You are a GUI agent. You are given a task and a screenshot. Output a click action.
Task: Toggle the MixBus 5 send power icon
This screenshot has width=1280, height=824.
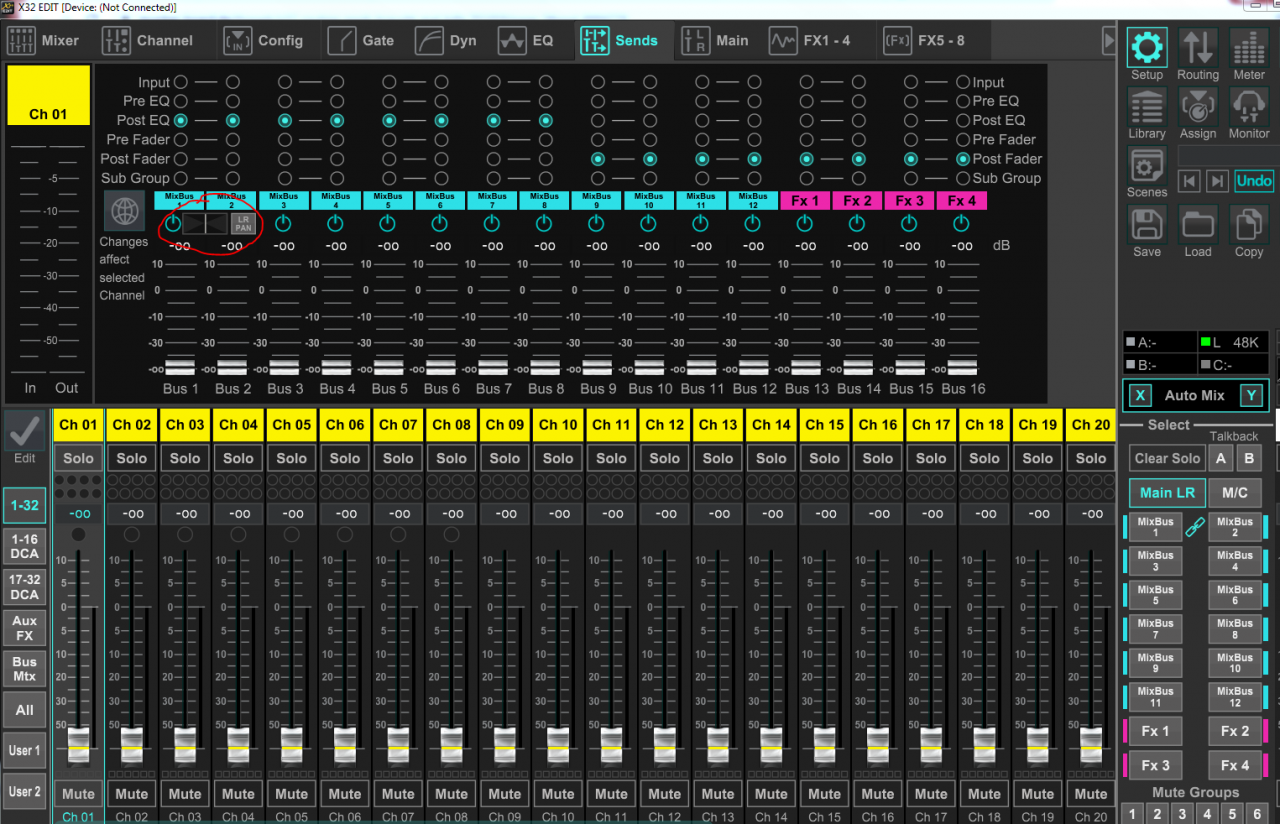pyautogui.click(x=388, y=223)
